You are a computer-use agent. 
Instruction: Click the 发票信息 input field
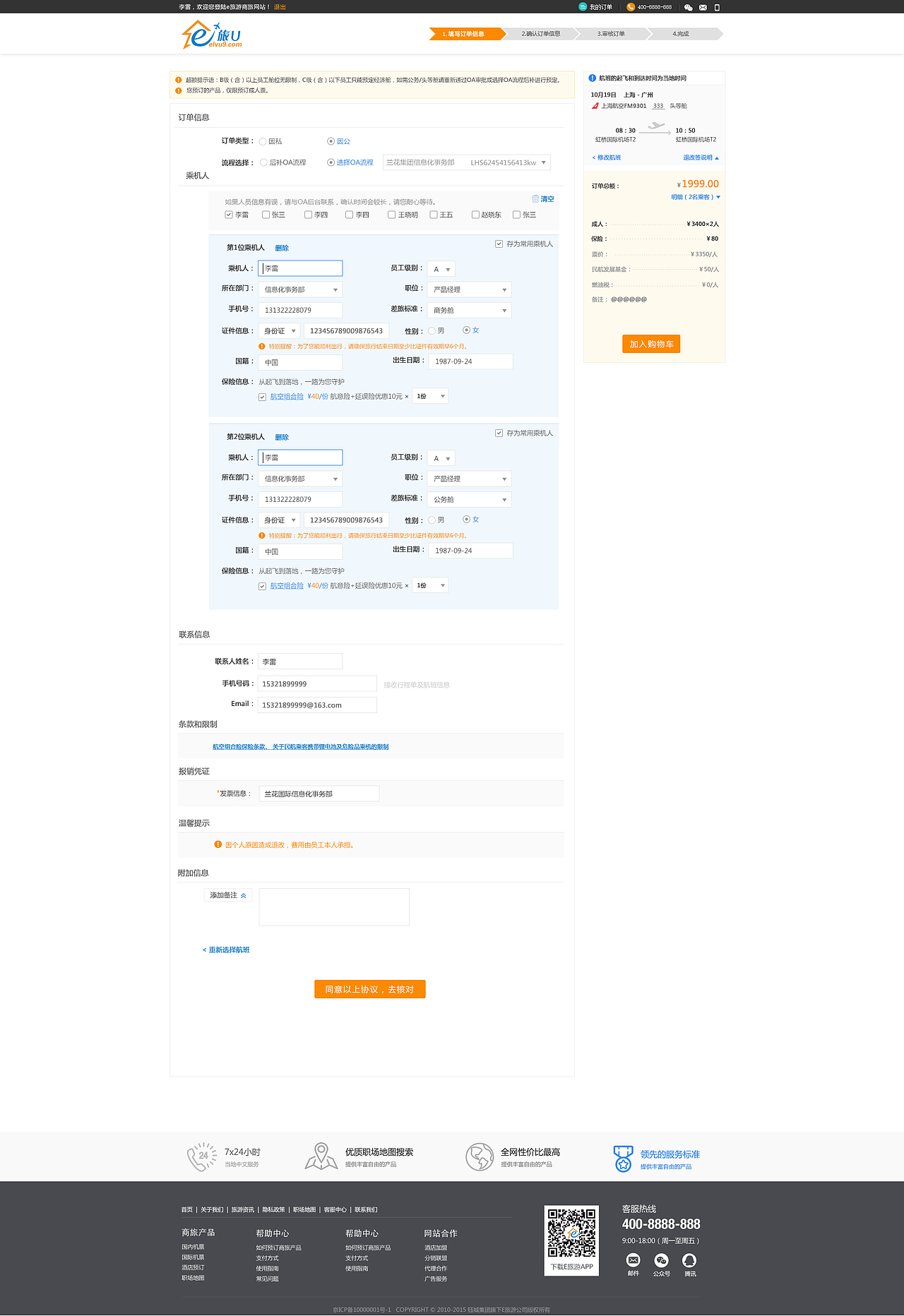(319, 794)
